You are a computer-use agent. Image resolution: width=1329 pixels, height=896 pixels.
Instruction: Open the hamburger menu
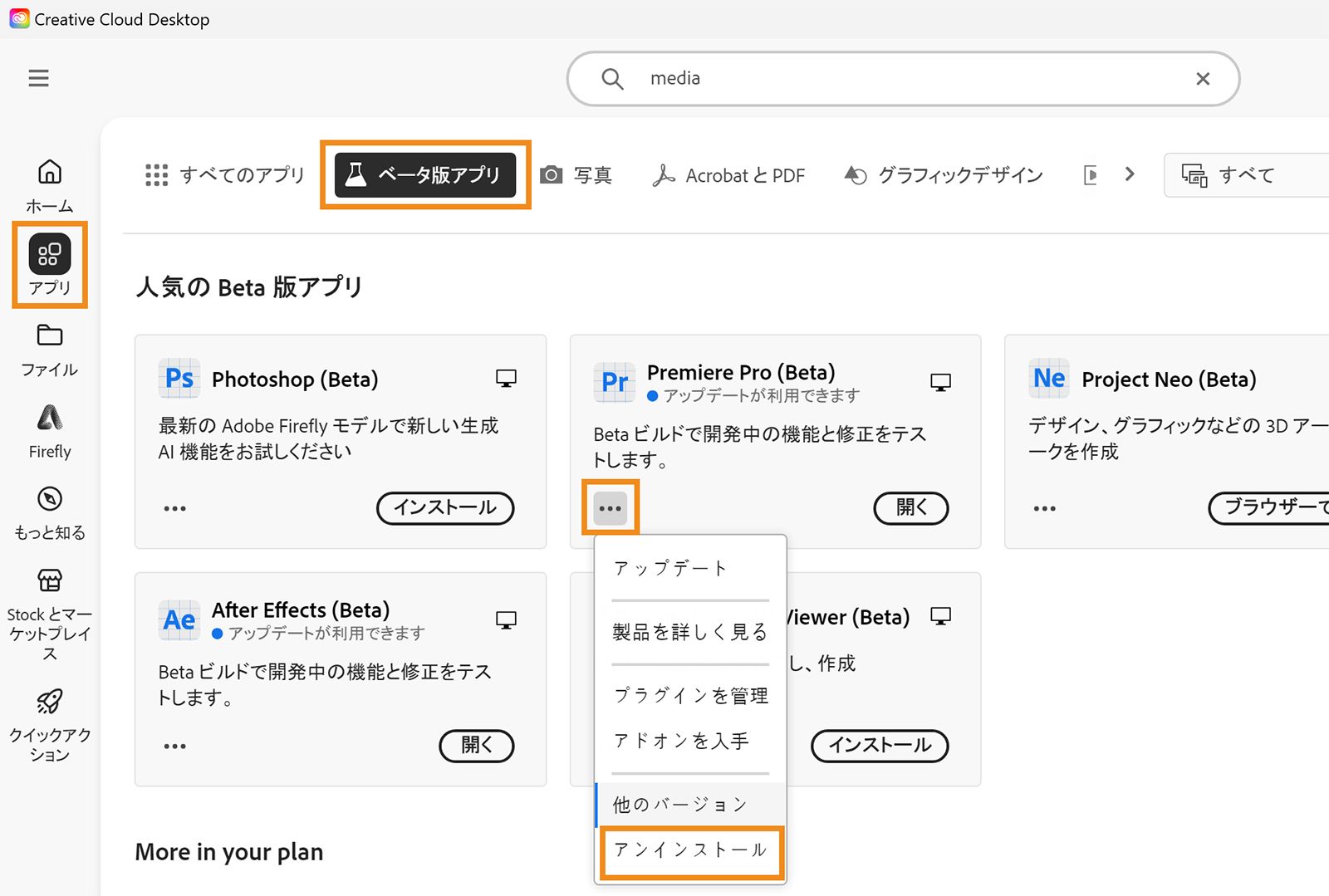click(38, 78)
